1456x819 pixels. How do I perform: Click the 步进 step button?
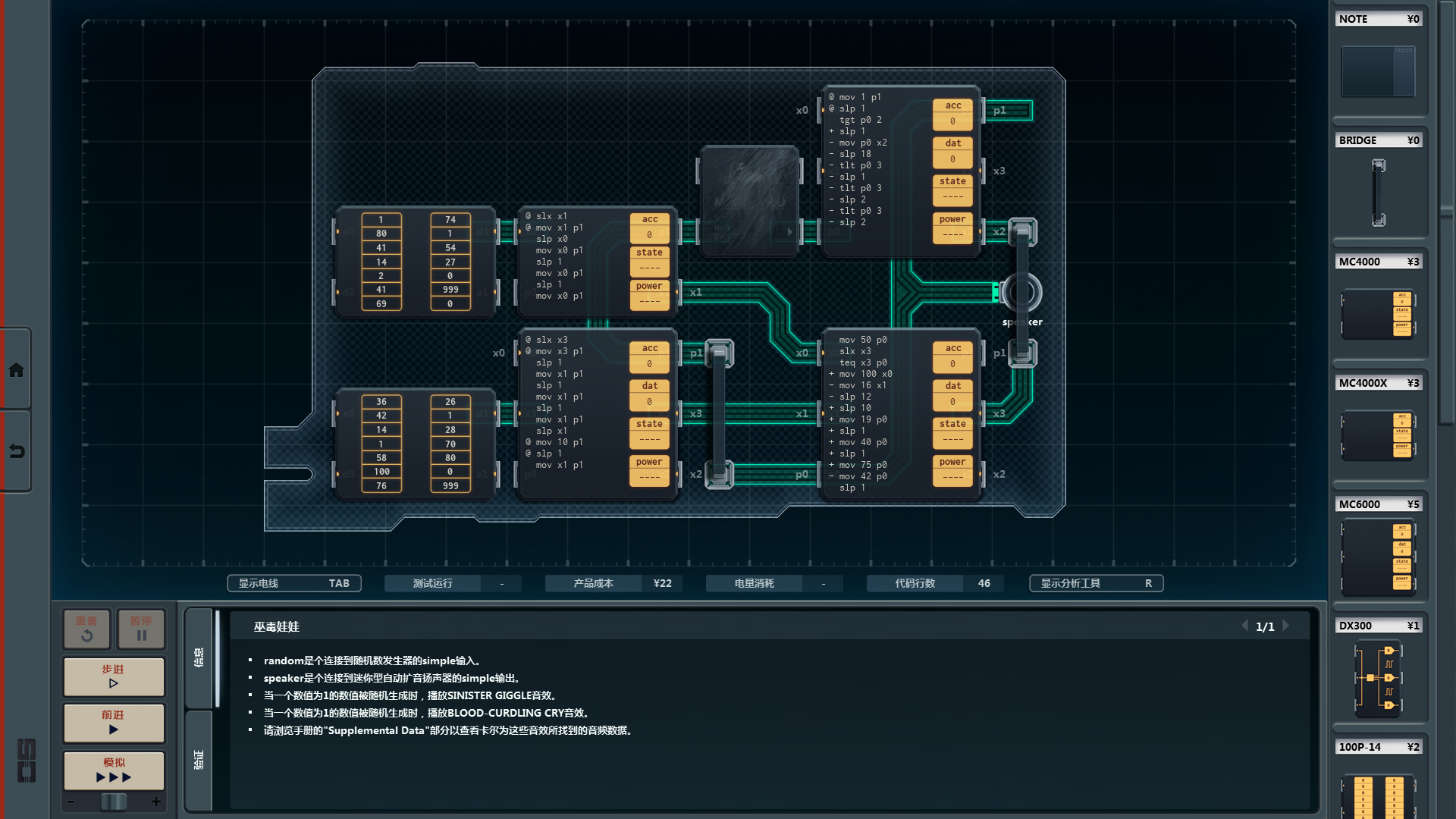[114, 676]
